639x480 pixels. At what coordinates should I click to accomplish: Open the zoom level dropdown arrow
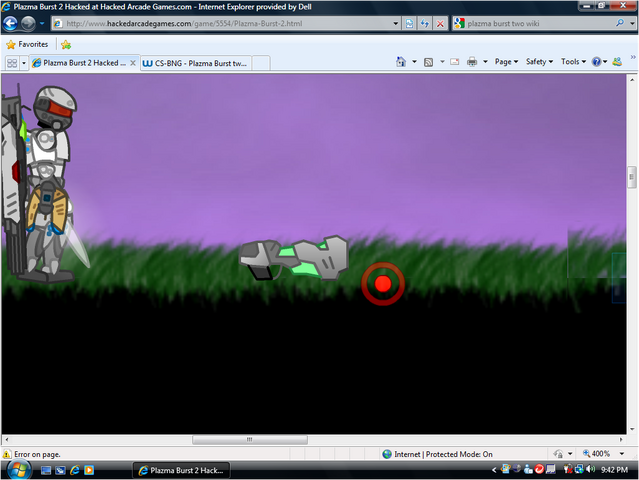click(622, 454)
